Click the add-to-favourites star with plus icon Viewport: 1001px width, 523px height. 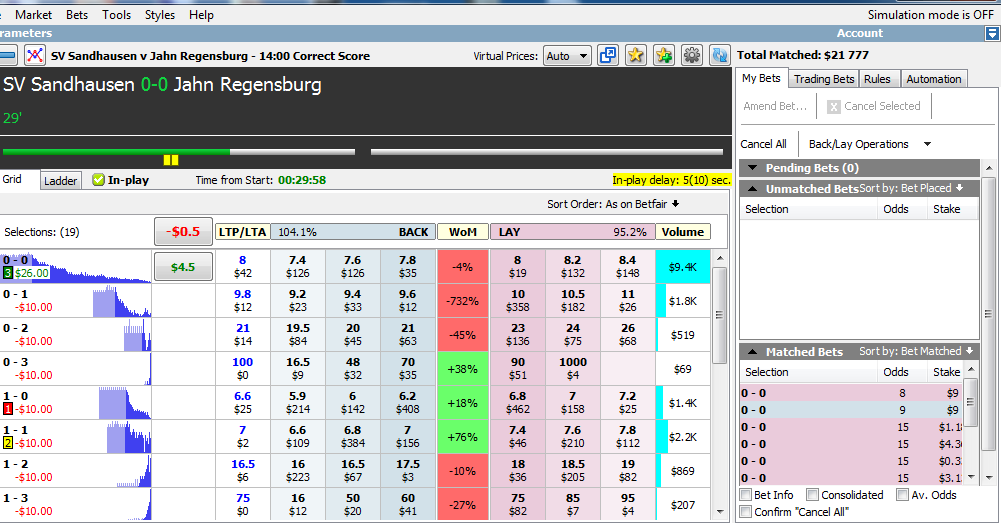(663, 56)
